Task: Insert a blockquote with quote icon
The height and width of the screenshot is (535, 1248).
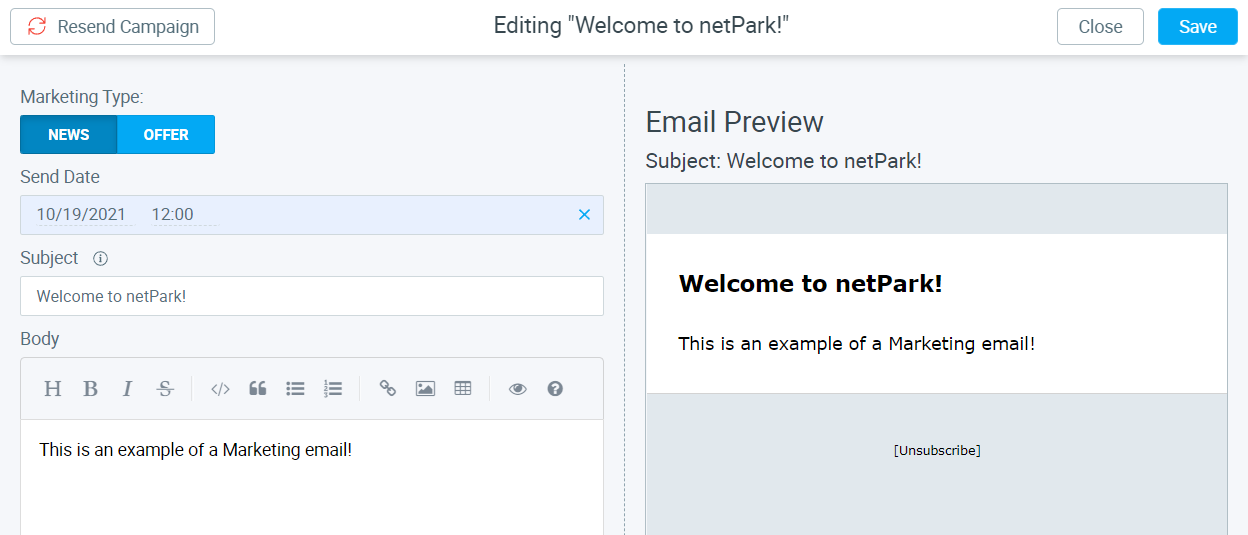Action: [257, 389]
